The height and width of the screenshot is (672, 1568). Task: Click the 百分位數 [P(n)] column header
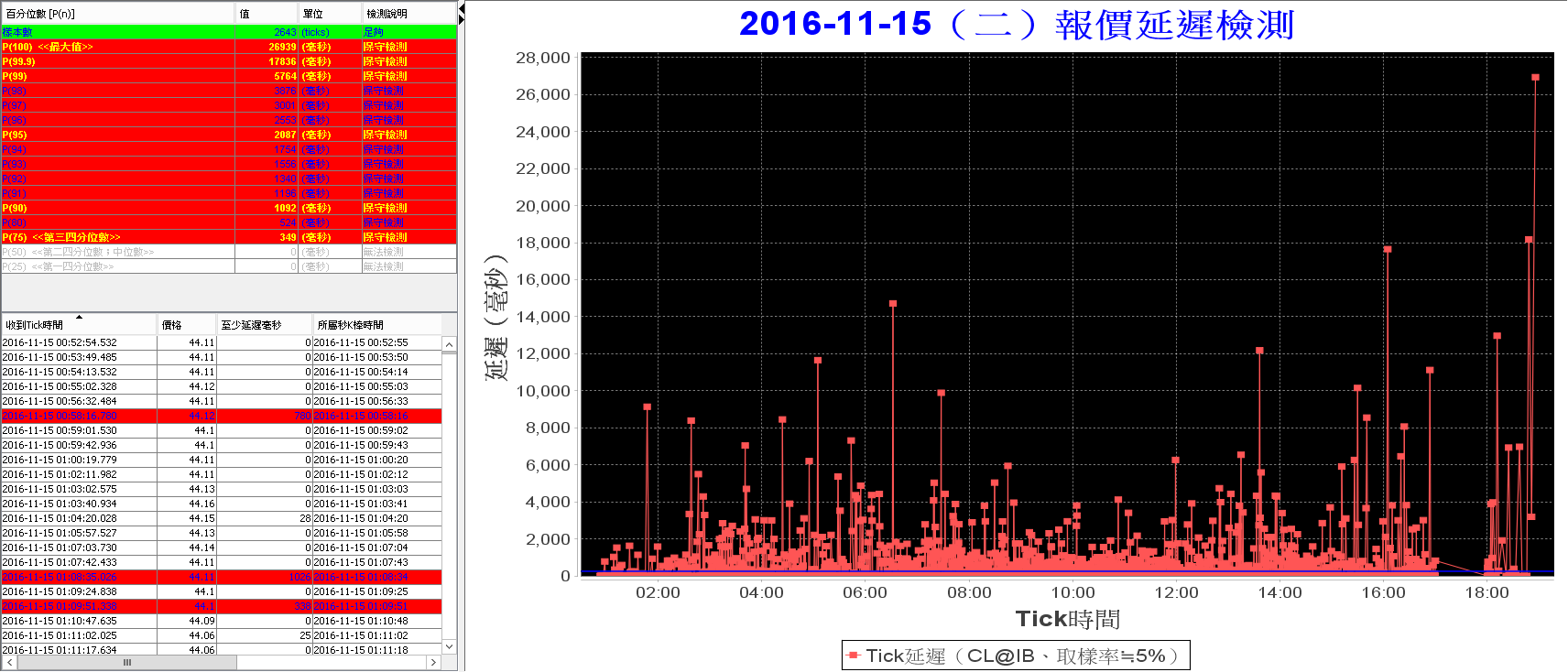click(x=118, y=14)
